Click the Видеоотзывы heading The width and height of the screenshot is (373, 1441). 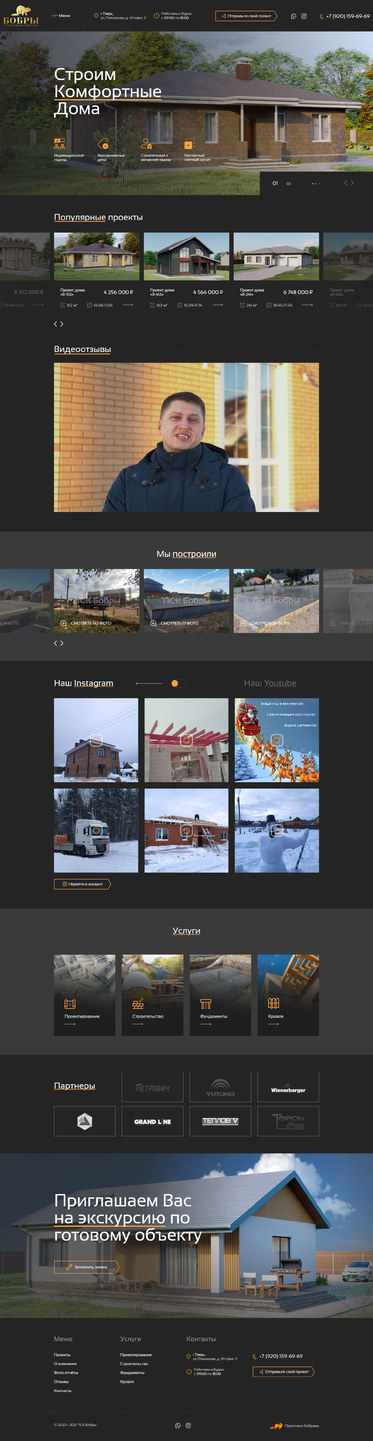(82, 349)
